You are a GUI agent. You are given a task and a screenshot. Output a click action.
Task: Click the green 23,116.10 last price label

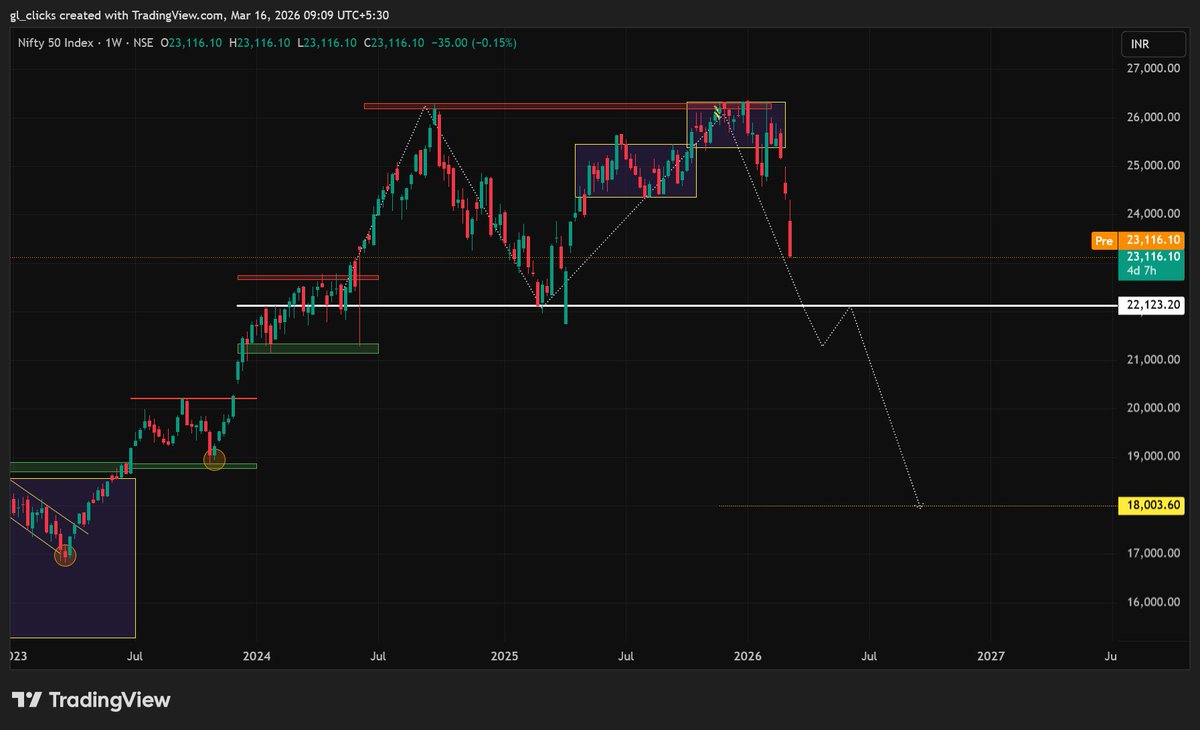click(1153, 256)
